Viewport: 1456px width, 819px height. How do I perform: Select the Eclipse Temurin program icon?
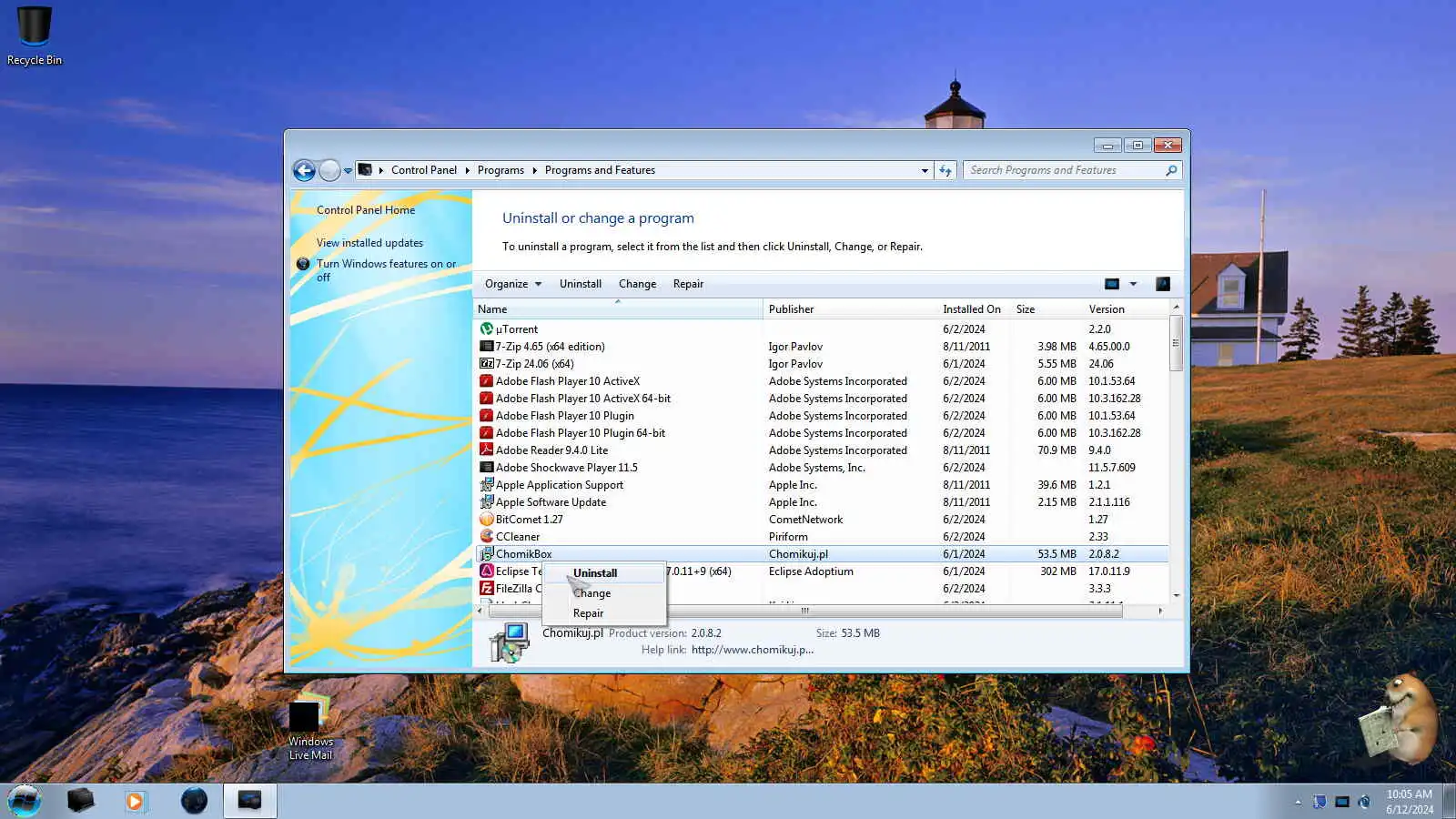pyautogui.click(x=487, y=571)
